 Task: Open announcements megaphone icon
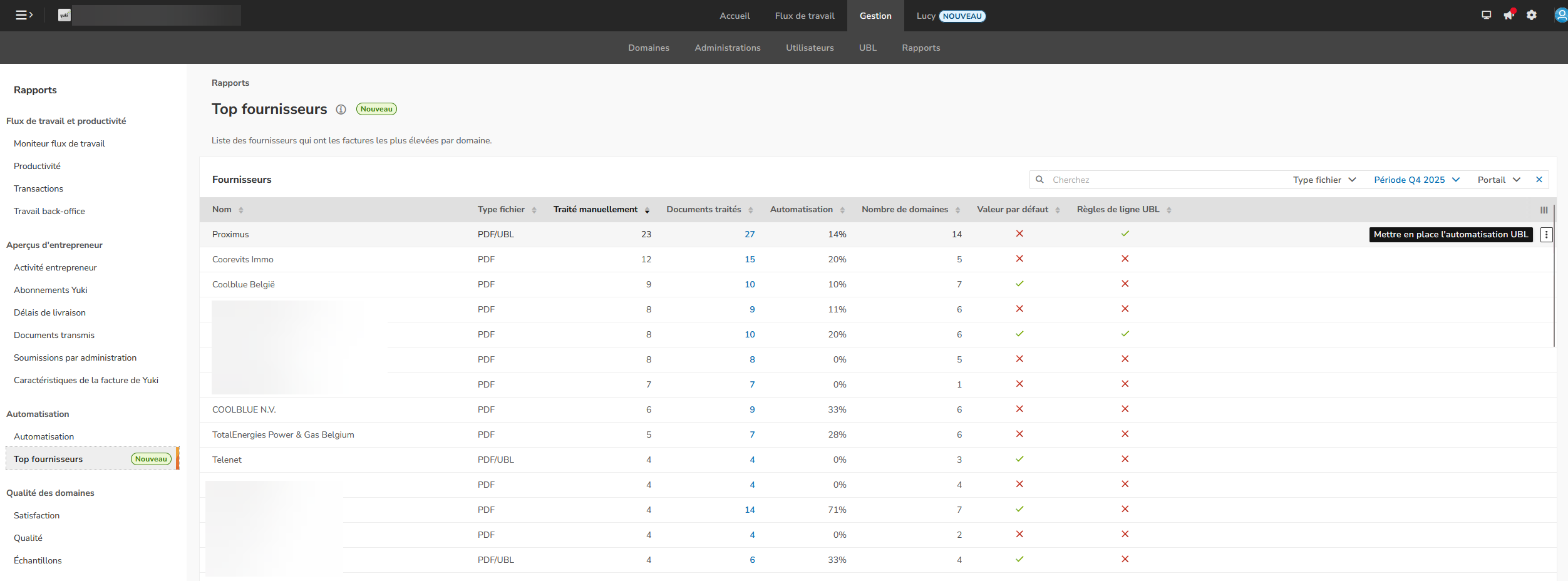(1509, 15)
